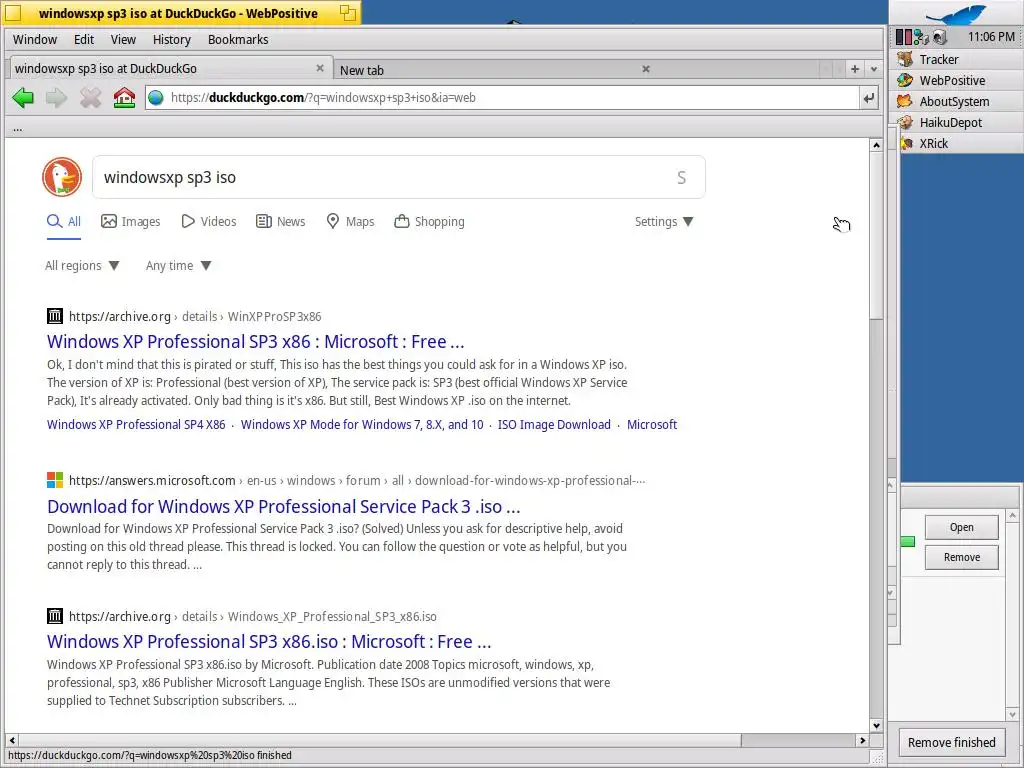Screen dimensions: 1024x768
Task: Open Windows XP Professional SP3 x86 result
Action: click(x=255, y=342)
